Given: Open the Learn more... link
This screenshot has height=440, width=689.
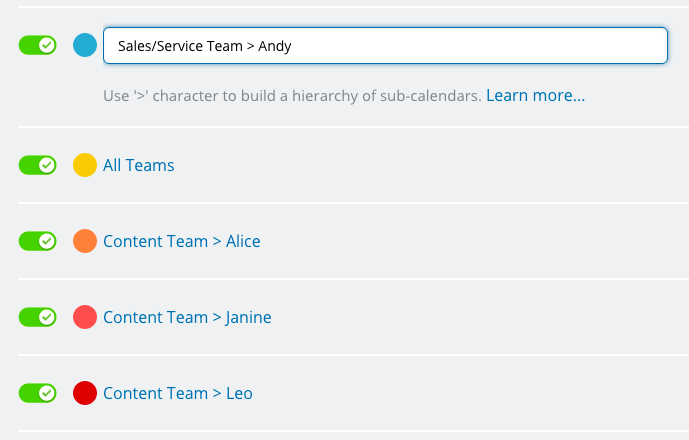Looking at the screenshot, I should pos(535,95).
